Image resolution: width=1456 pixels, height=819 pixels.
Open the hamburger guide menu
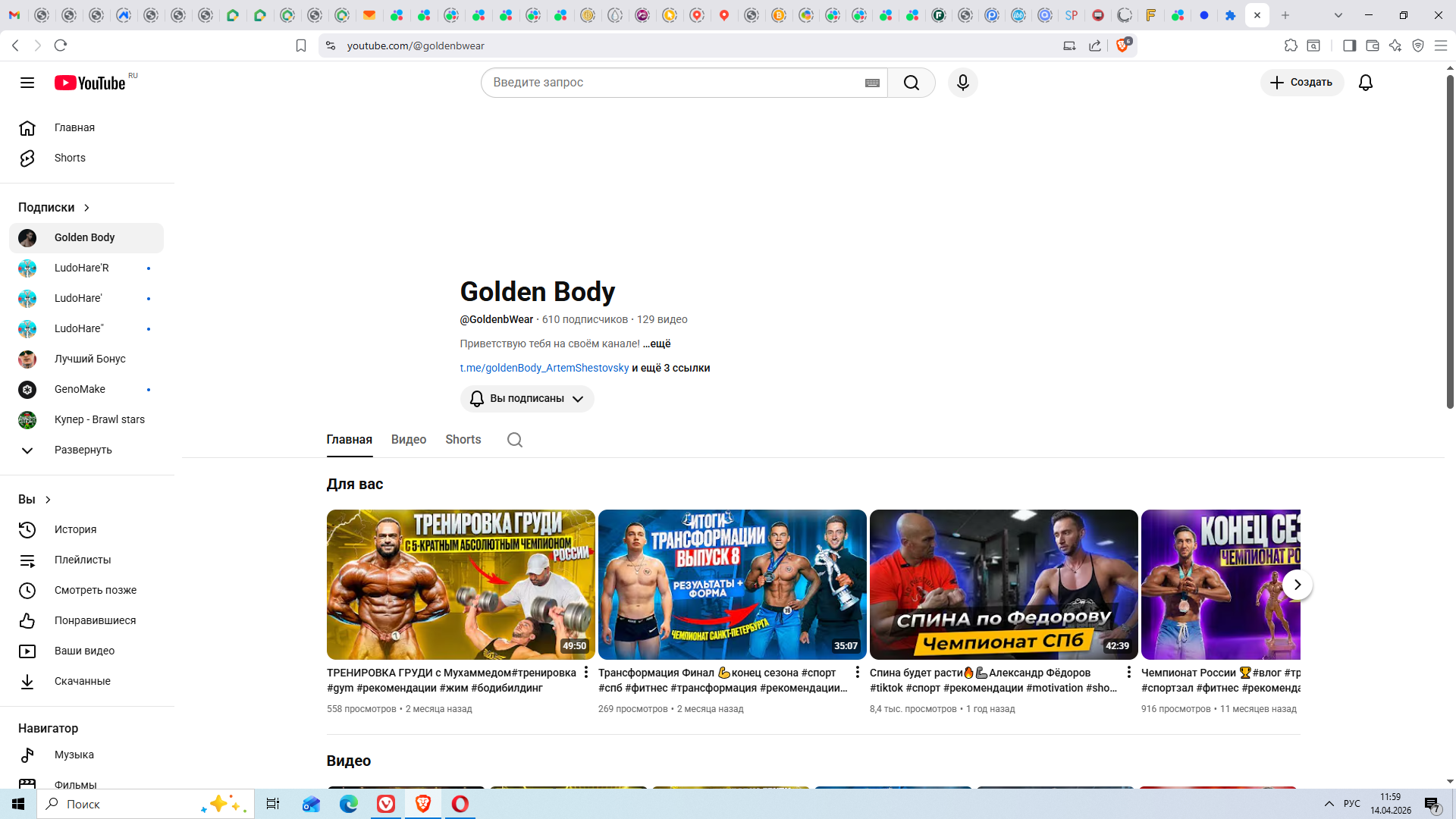pyautogui.click(x=27, y=83)
